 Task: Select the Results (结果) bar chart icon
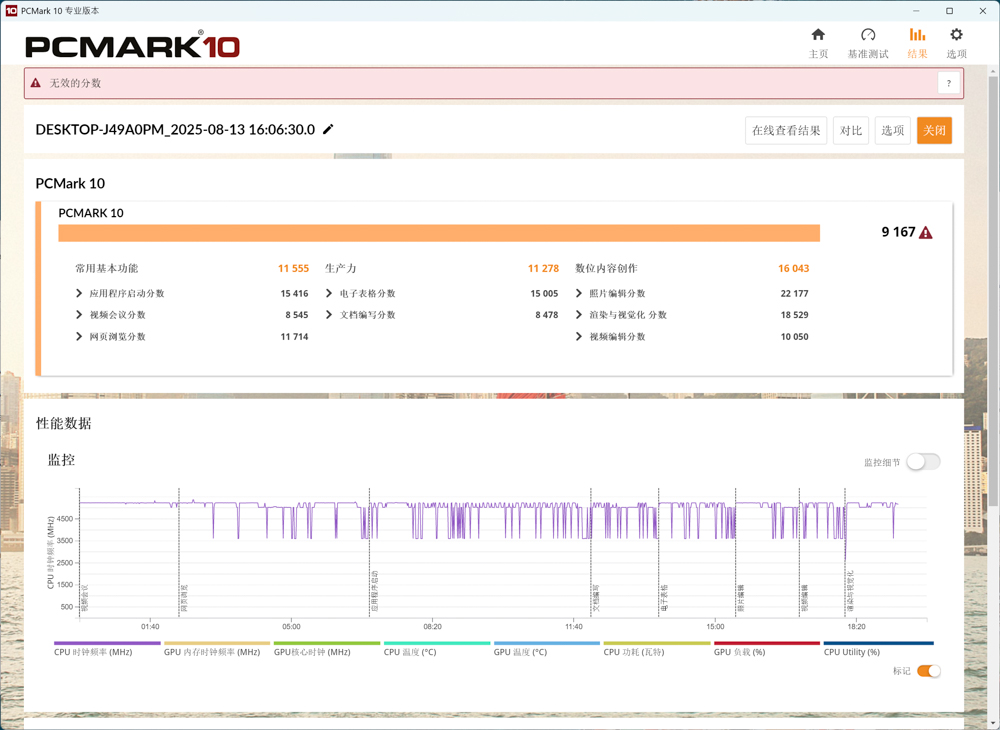(x=917, y=36)
